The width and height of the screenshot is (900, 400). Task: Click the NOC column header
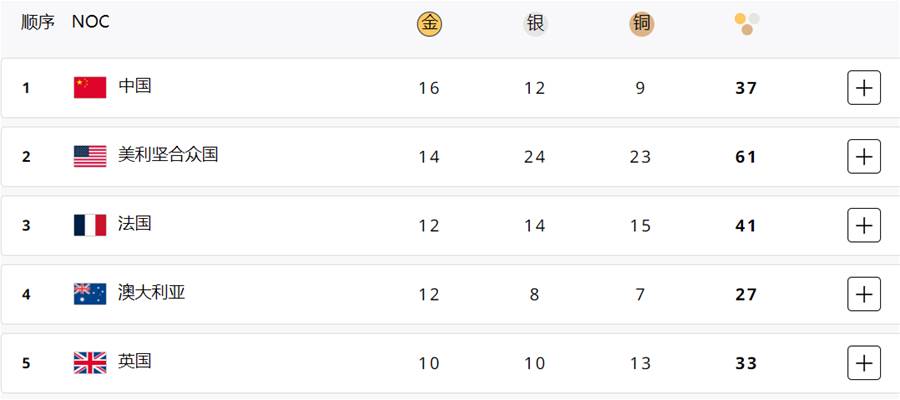pyautogui.click(x=91, y=22)
